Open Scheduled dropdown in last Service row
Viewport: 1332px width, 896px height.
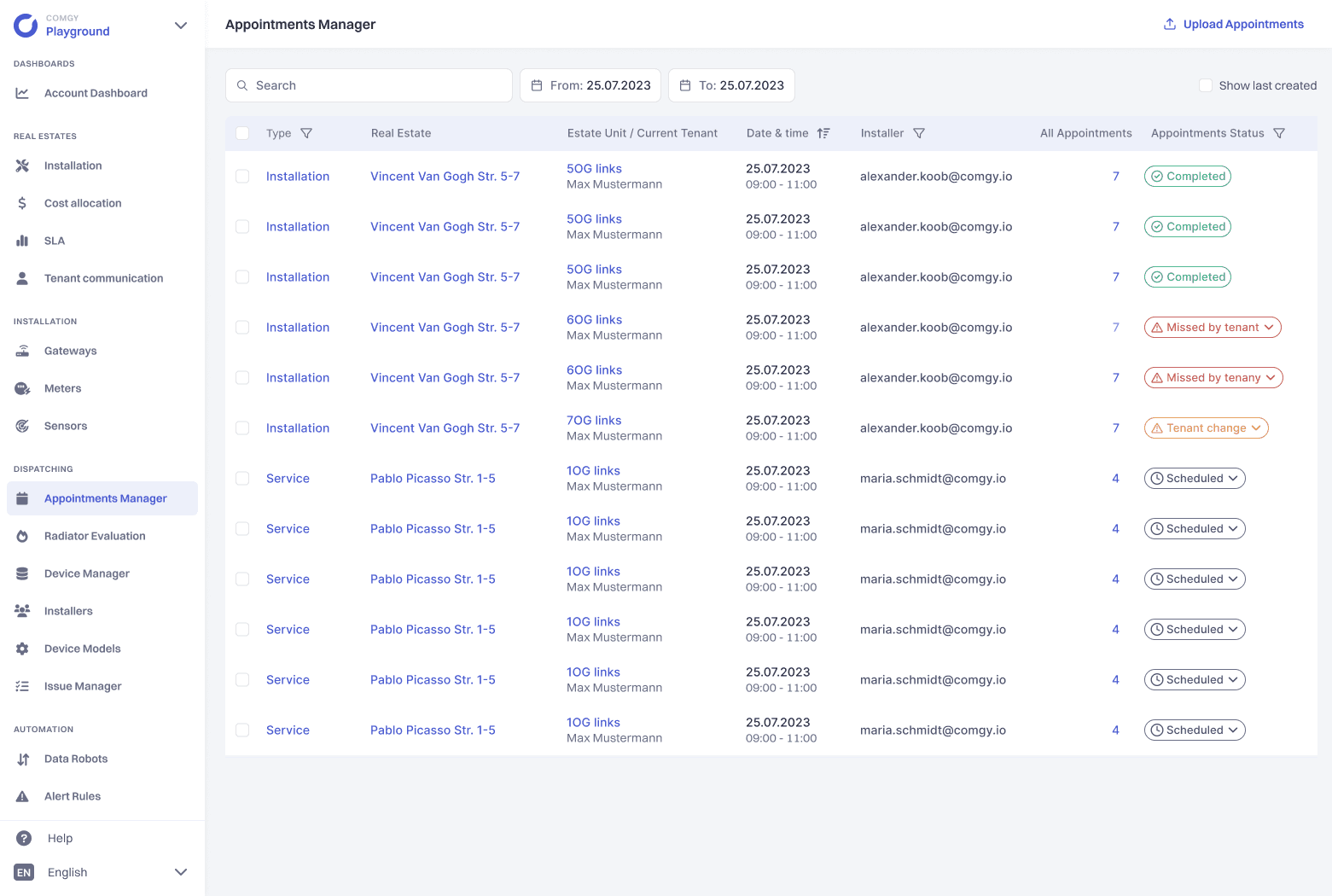(1195, 730)
